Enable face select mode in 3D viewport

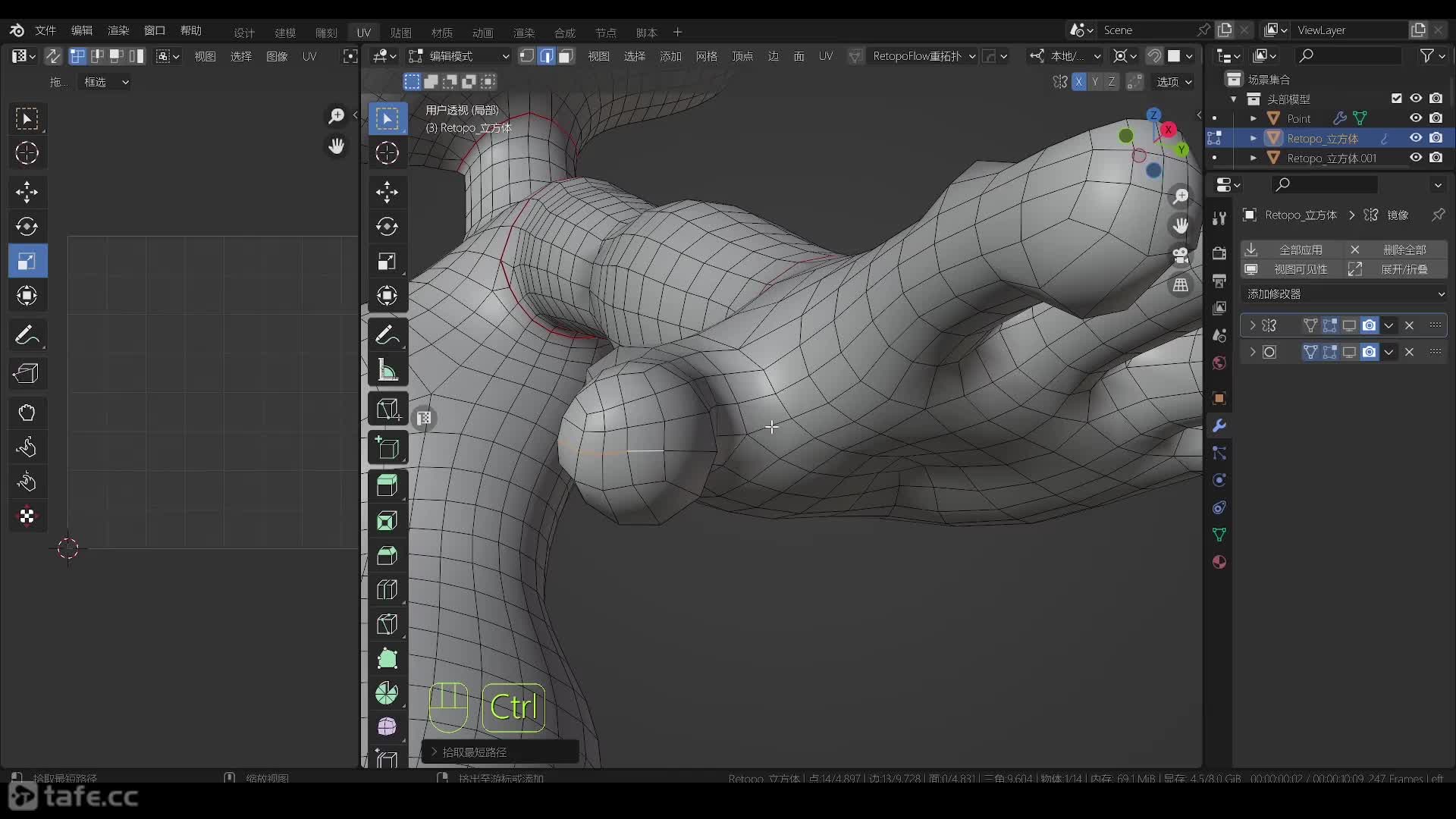click(566, 56)
